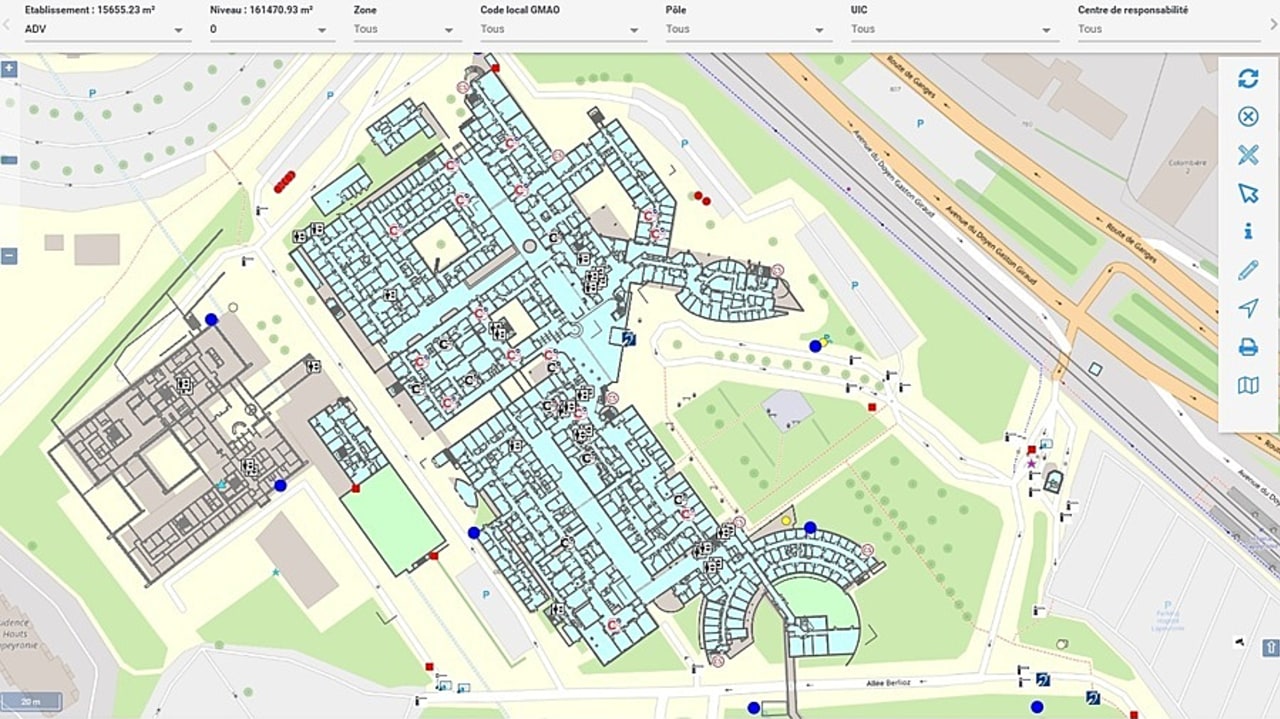Open the map legend icon
1280x719 pixels.
pos(1248,385)
